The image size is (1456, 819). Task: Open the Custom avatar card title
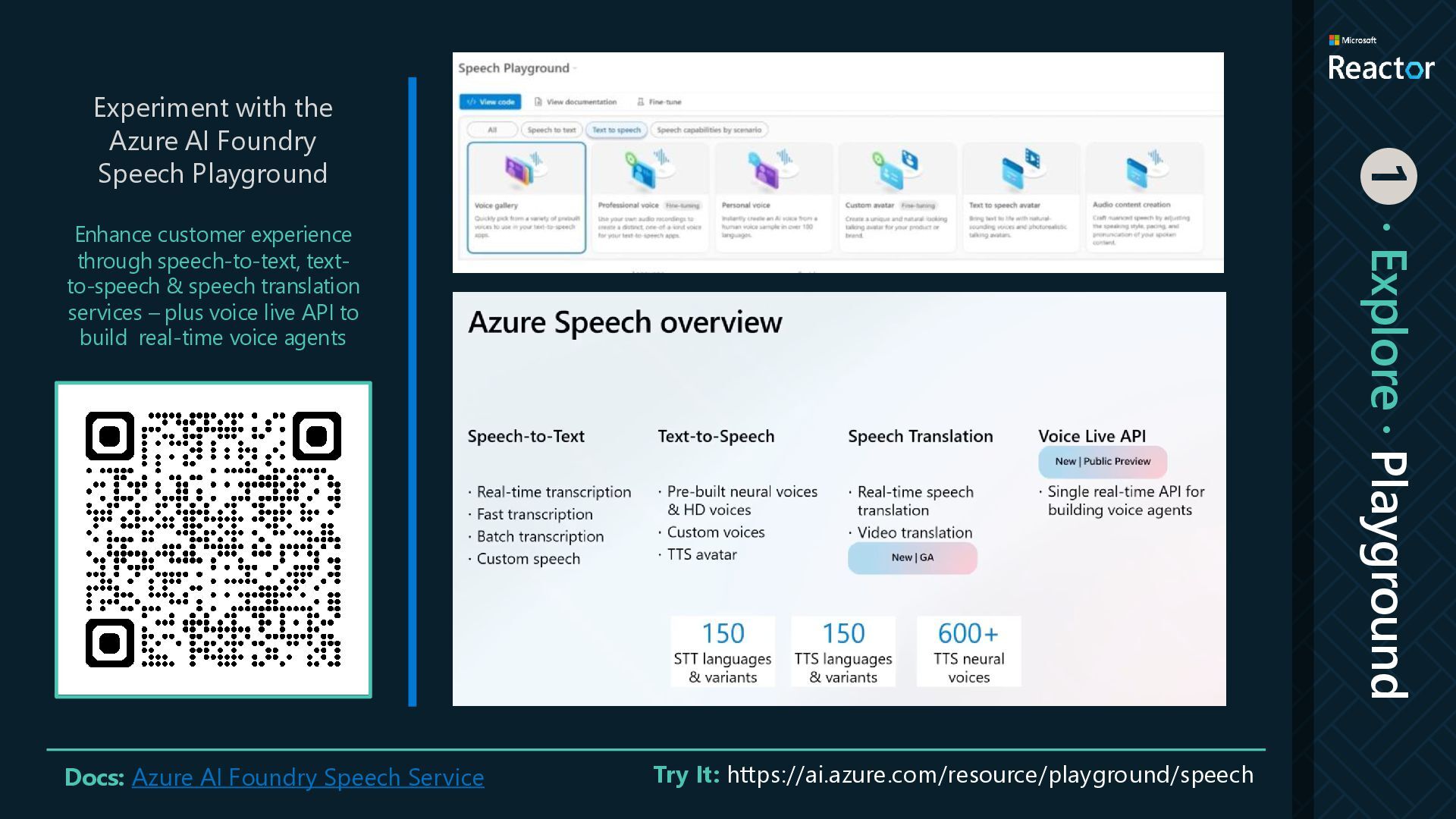tap(870, 206)
